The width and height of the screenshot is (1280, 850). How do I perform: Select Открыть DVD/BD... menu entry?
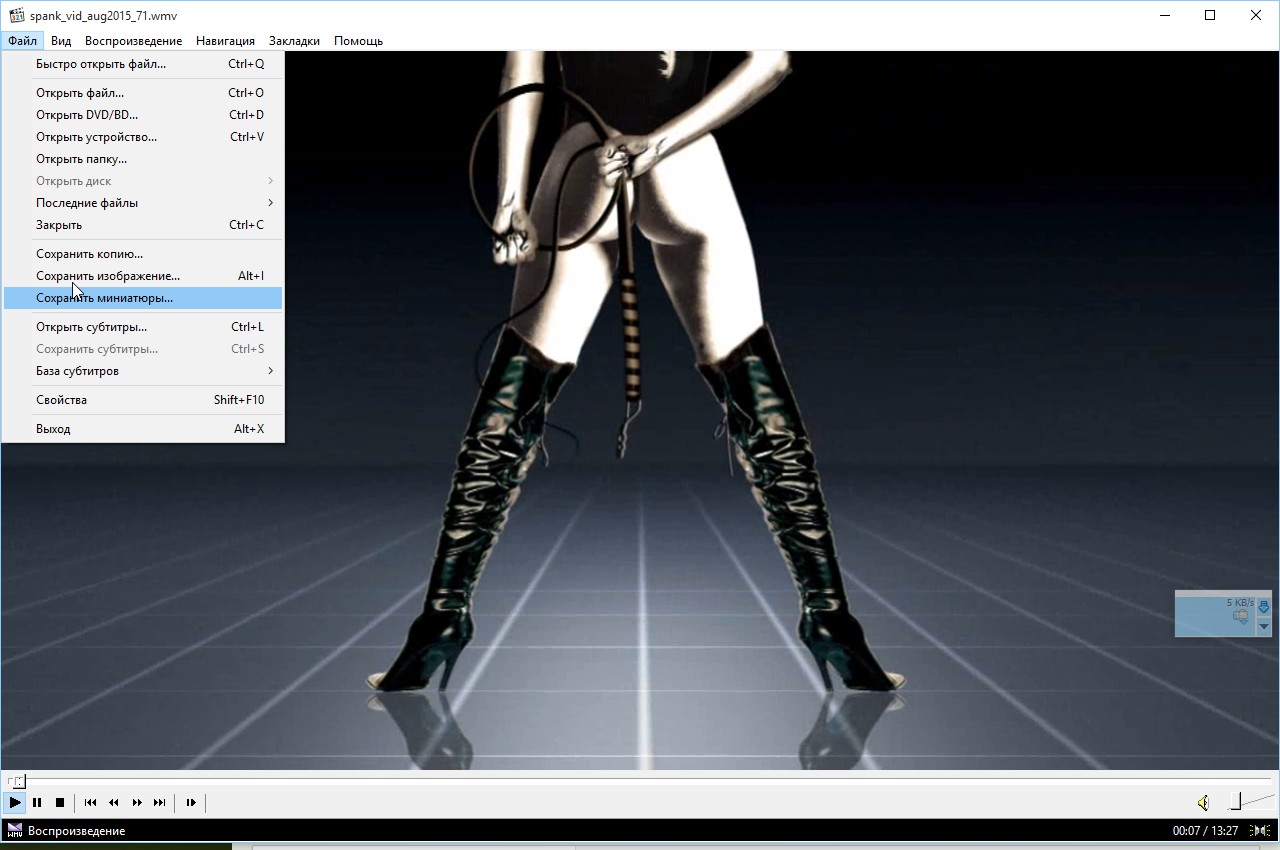(x=143, y=115)
